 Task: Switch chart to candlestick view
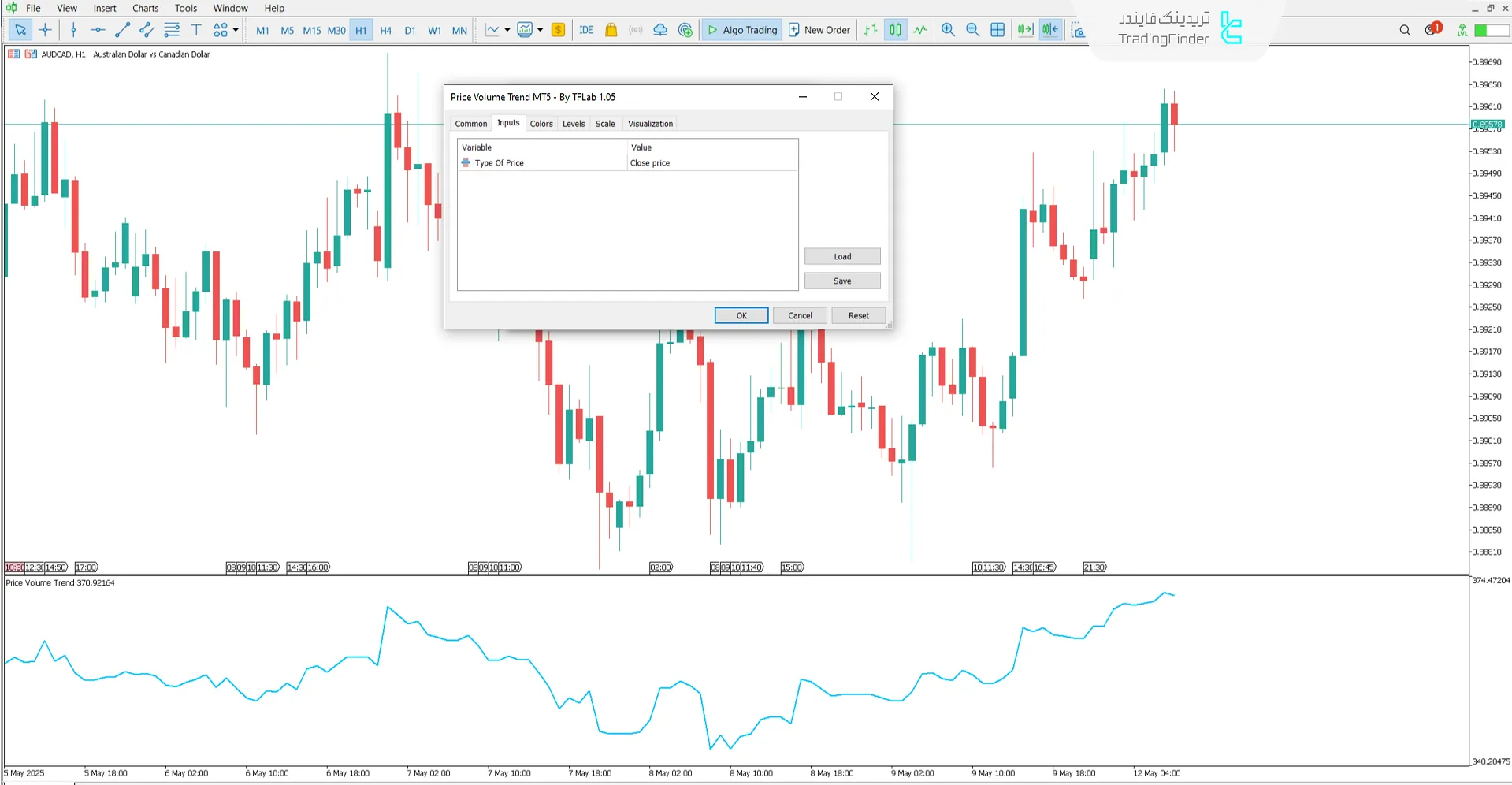895,29
